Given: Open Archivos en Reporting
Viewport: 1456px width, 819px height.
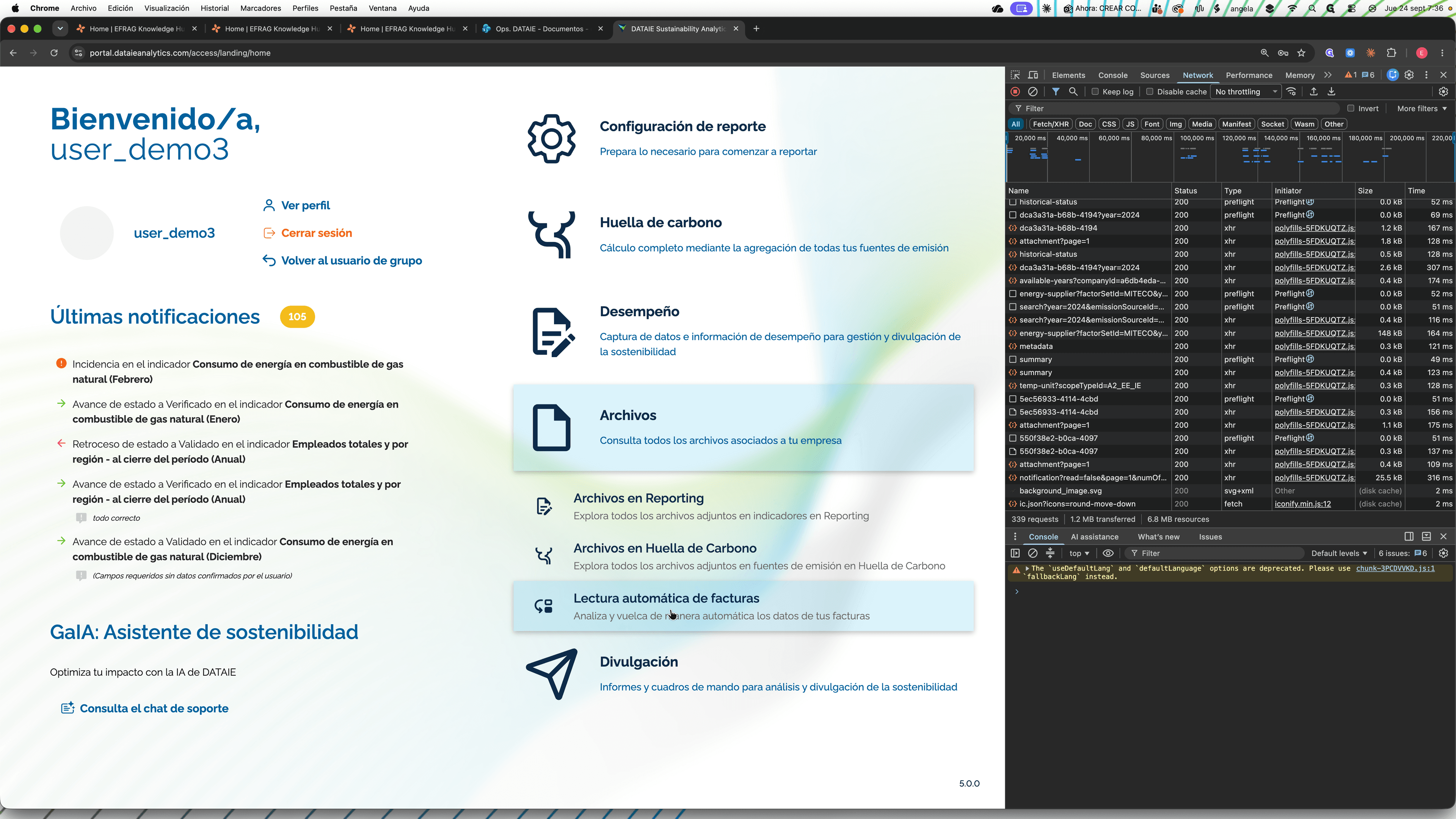Looking at the screenshot, I should pyautogui.click(x=743, y=507).
